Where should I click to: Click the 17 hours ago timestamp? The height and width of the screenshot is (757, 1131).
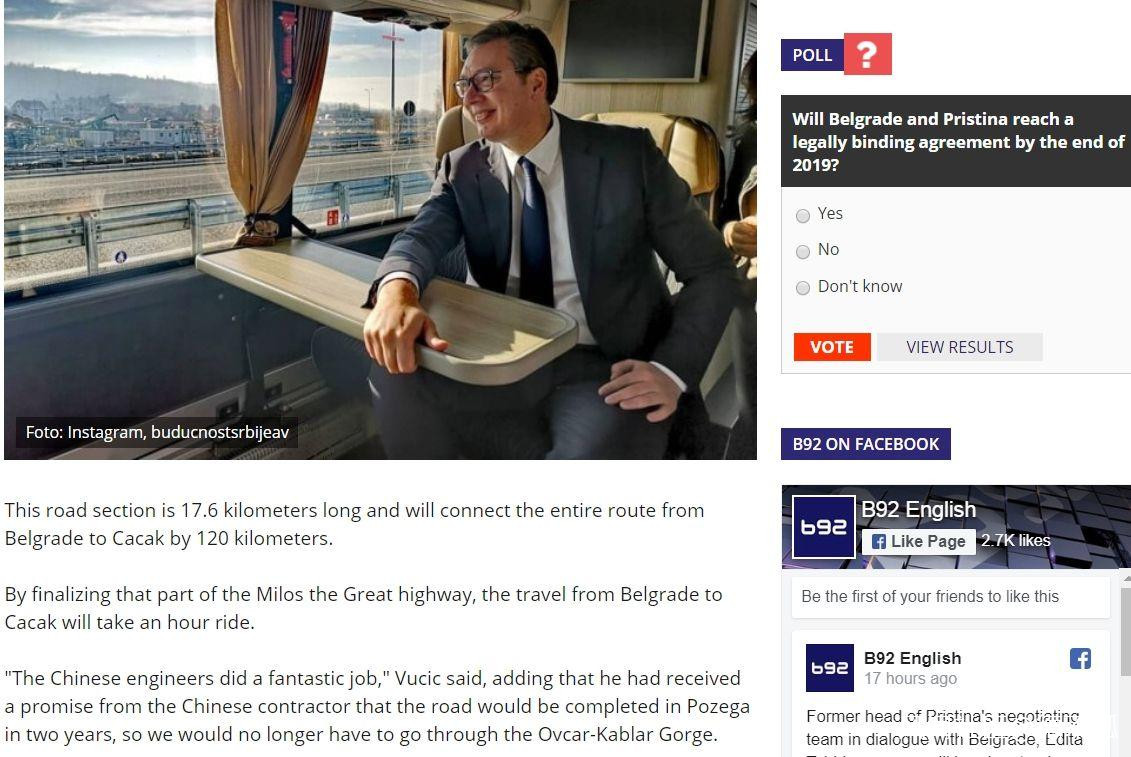910,678
